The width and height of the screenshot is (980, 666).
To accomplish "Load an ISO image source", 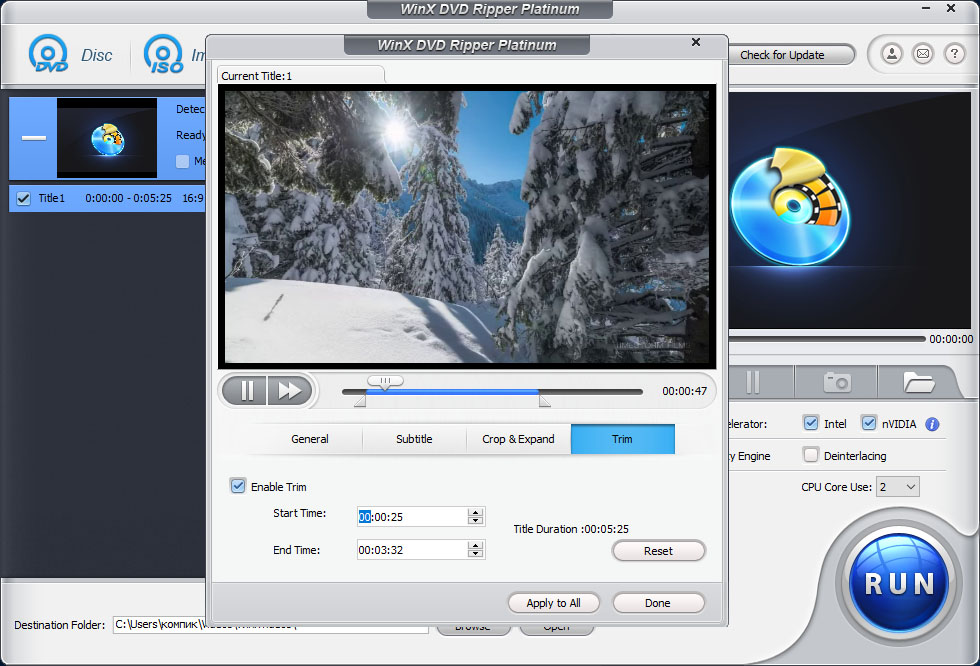I will tap(174, 54).
